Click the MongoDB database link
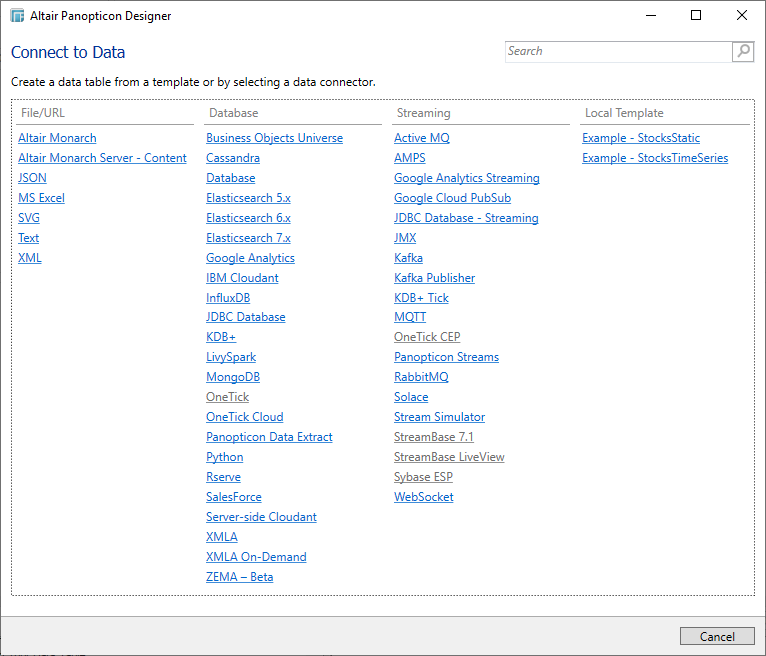The height and width of the screenshot is (656, 766). pos(233,377)
